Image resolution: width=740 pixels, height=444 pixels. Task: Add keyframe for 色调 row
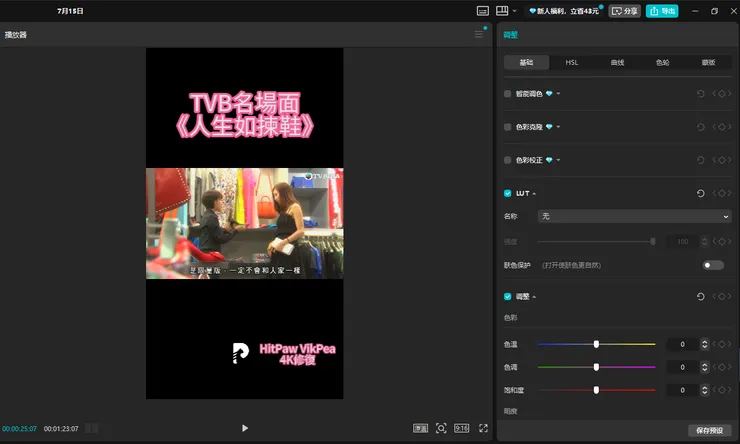coord(722,367)
